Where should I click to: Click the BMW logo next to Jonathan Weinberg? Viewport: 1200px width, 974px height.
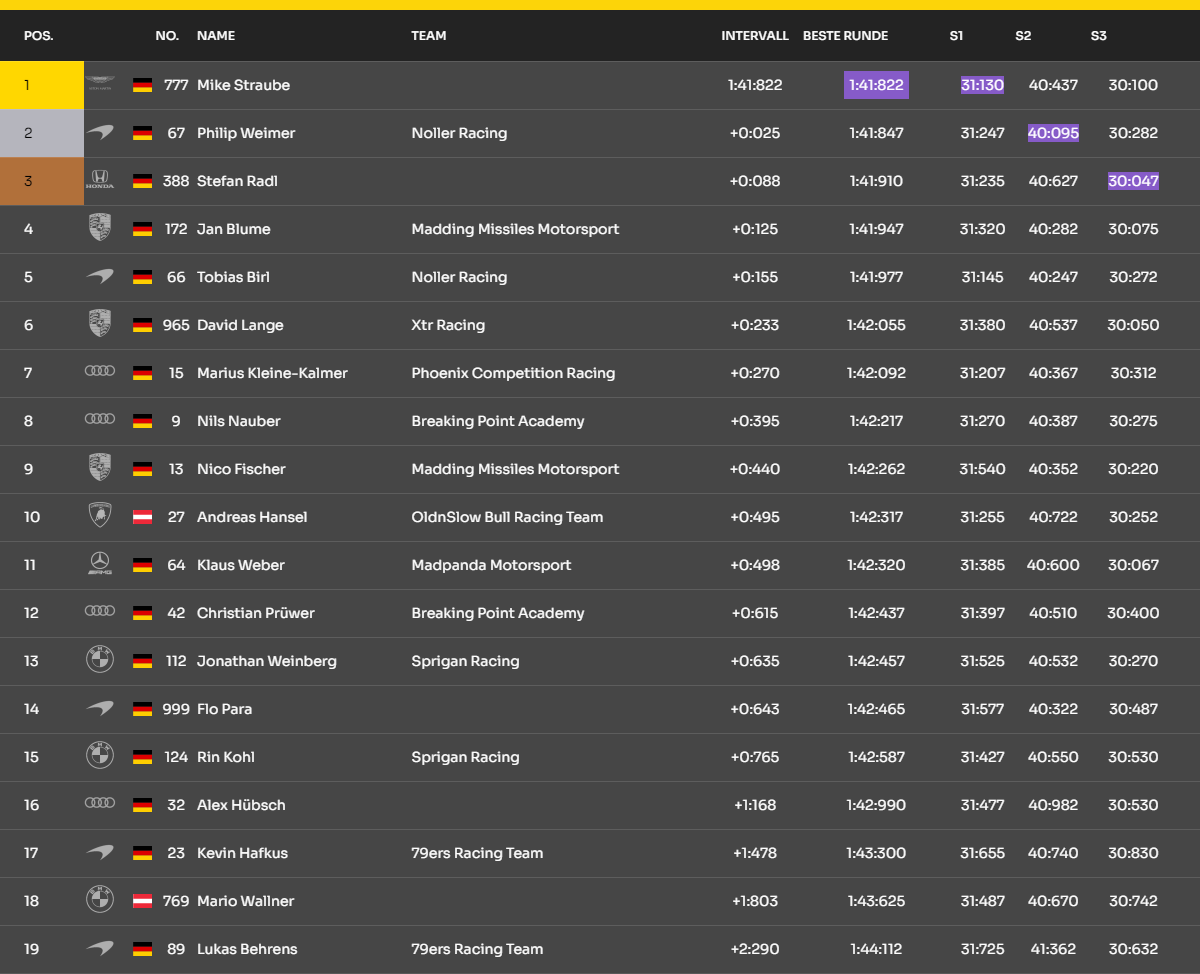(99, 661)
